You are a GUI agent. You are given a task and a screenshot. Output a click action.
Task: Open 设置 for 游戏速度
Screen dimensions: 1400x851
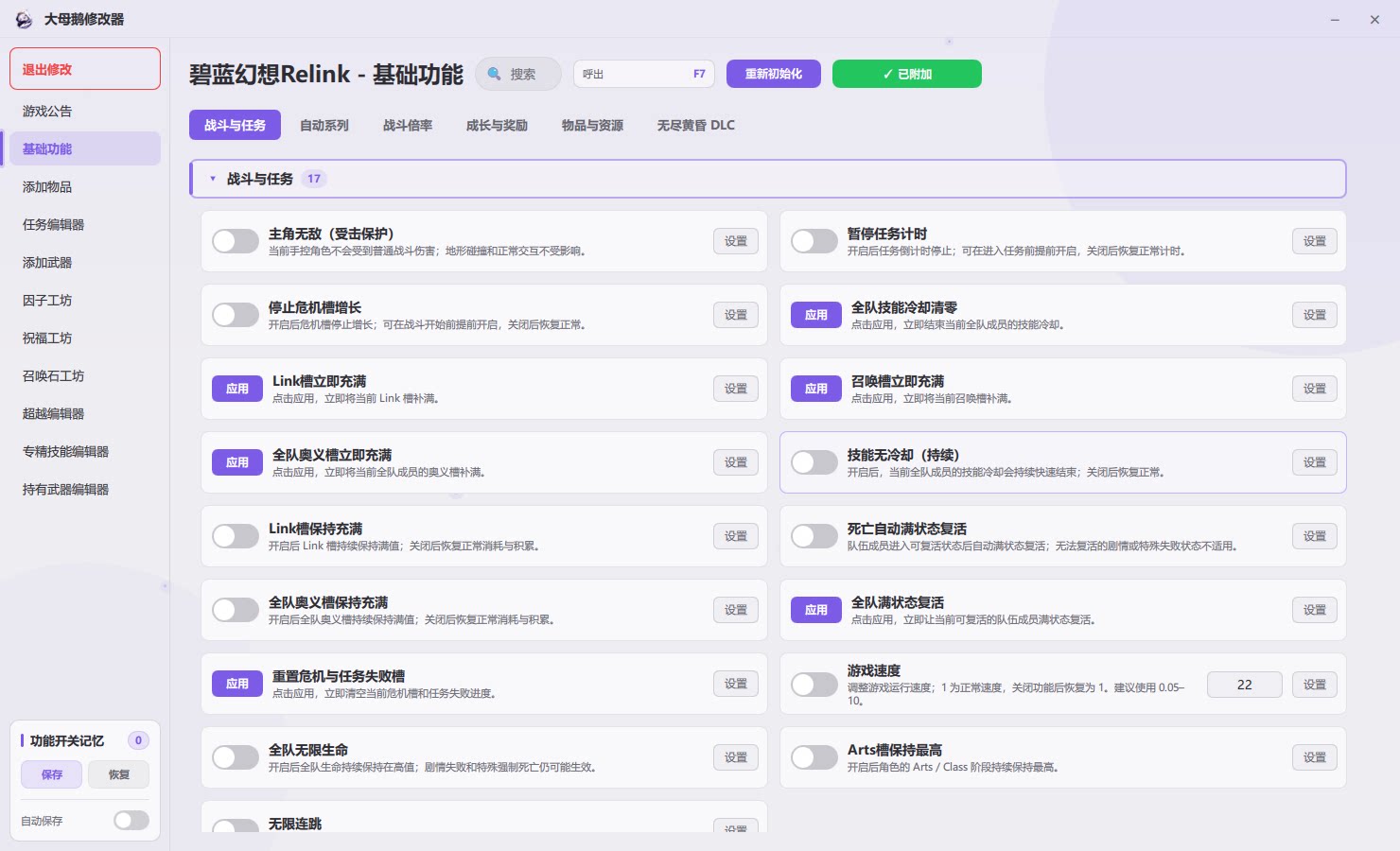point(1315,685)
